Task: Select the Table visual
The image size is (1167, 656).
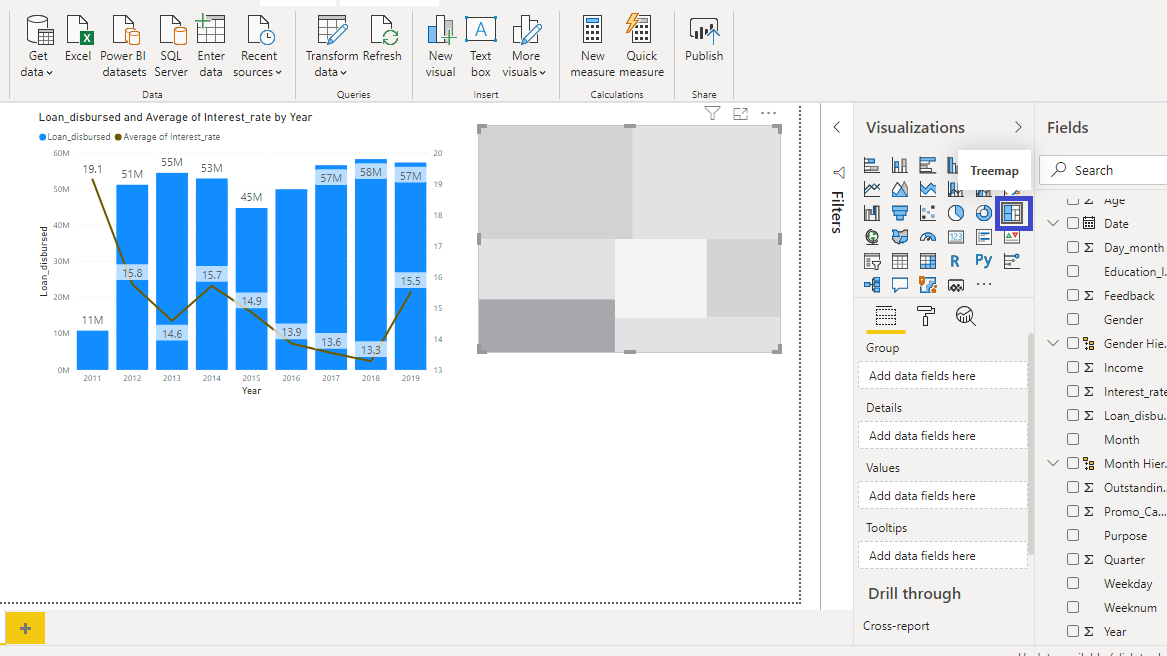Action: click(900, 261)
